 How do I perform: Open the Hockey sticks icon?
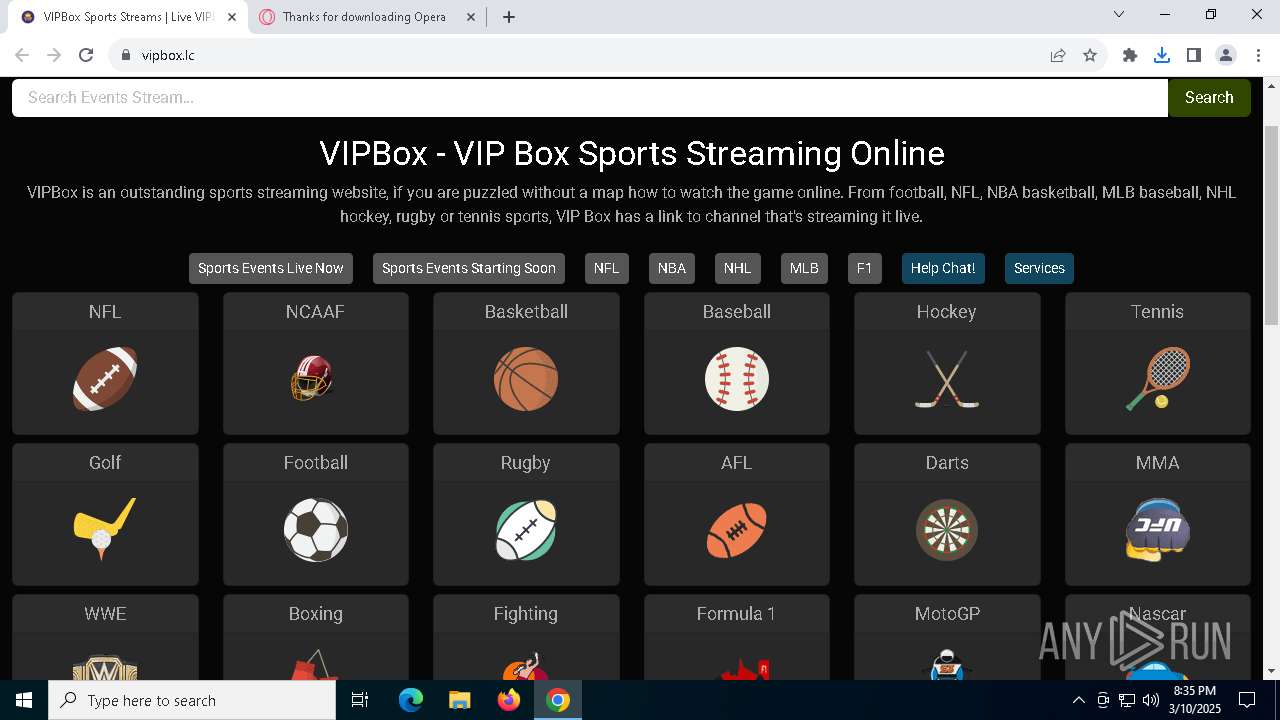coord(947,379)
